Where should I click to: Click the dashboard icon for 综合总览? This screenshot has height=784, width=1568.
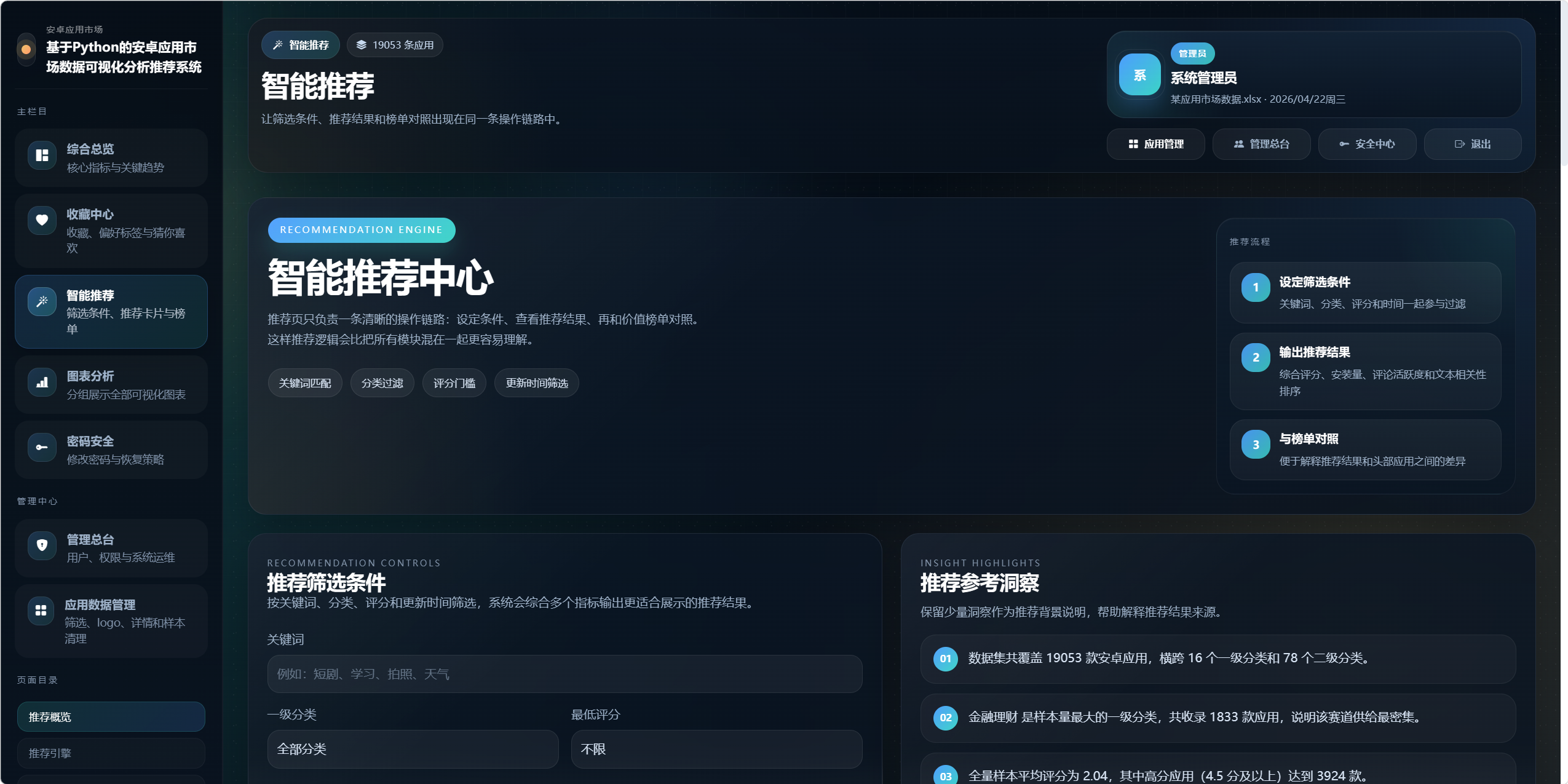coord(42,155)
